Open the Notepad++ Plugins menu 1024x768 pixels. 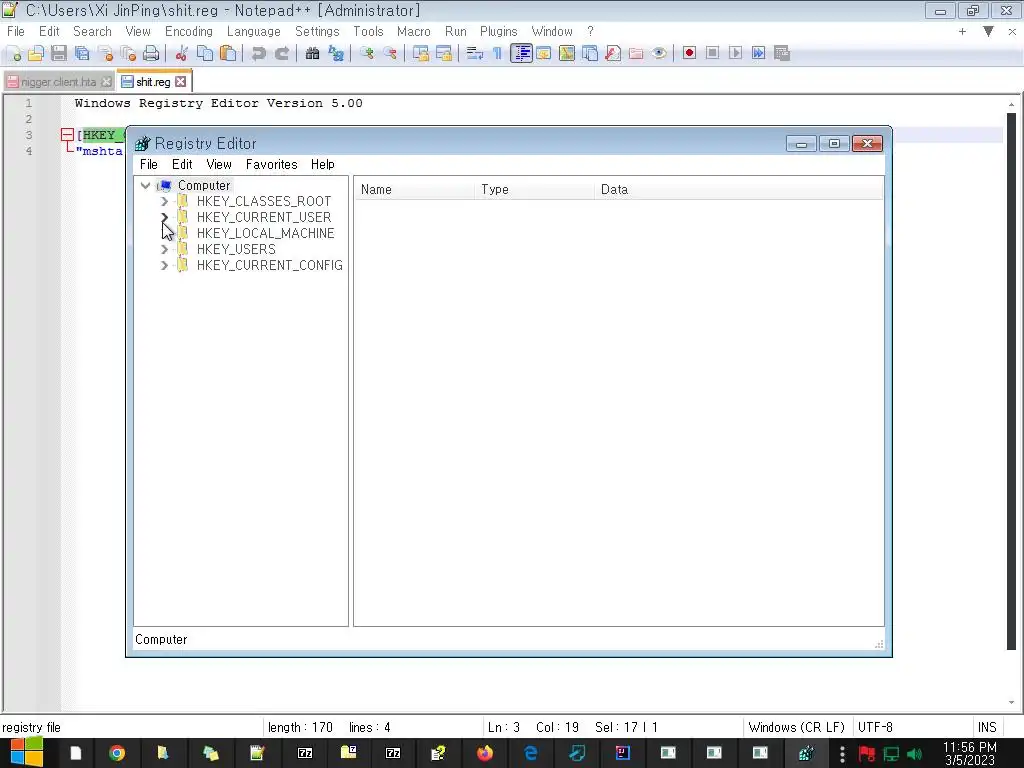click(498, 31)
